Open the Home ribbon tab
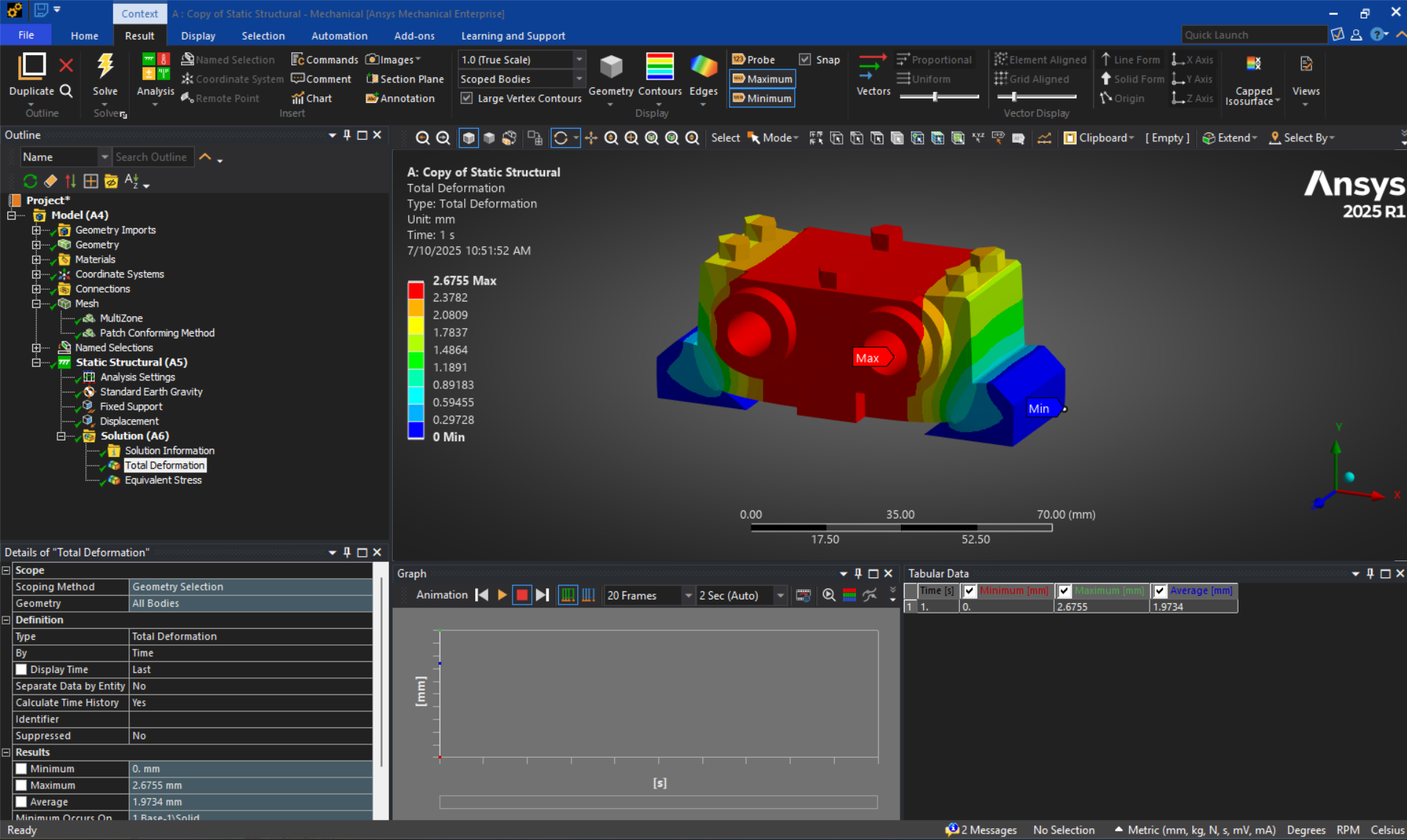Screen dimensions: 1407x840 point(84,35)
